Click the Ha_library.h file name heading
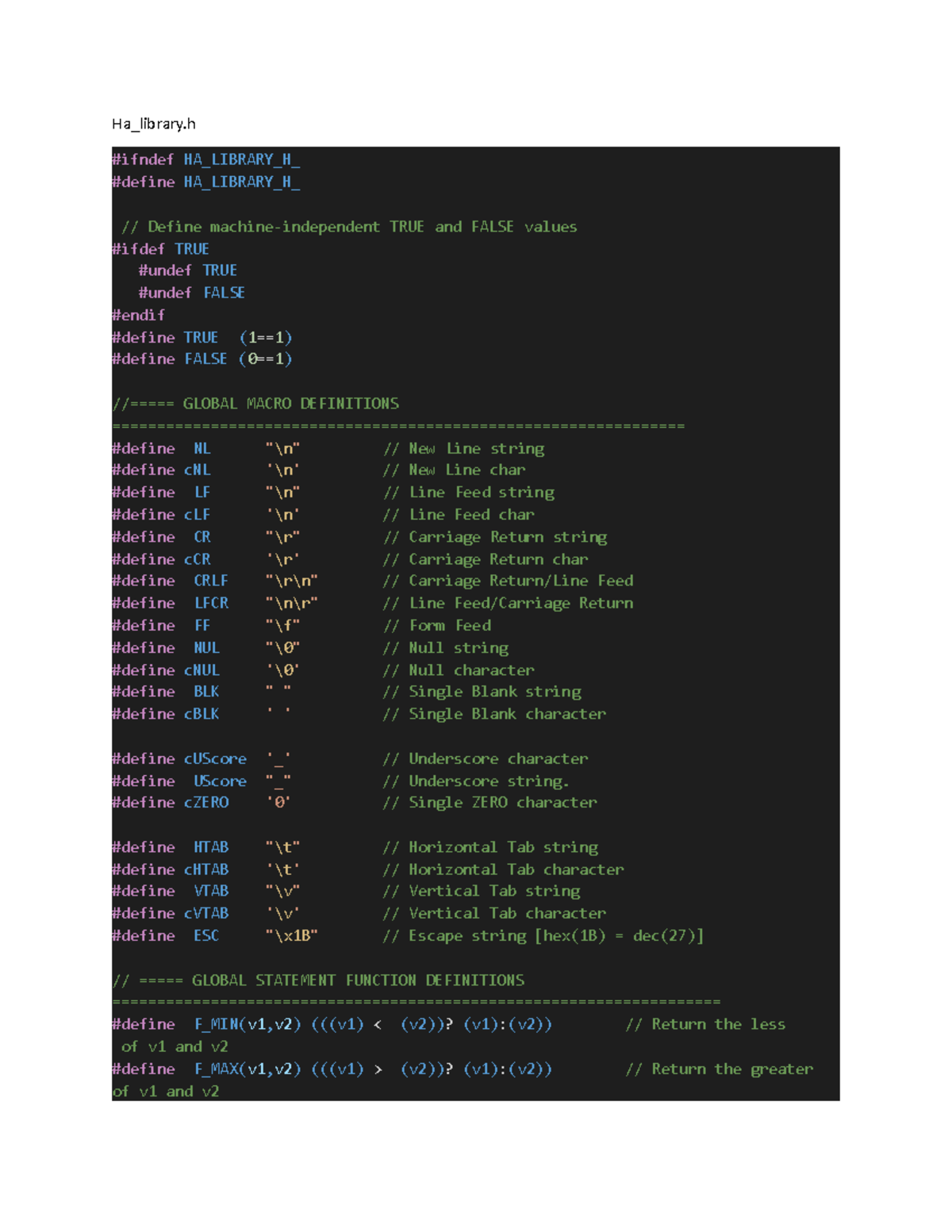 tap(154, 124)
